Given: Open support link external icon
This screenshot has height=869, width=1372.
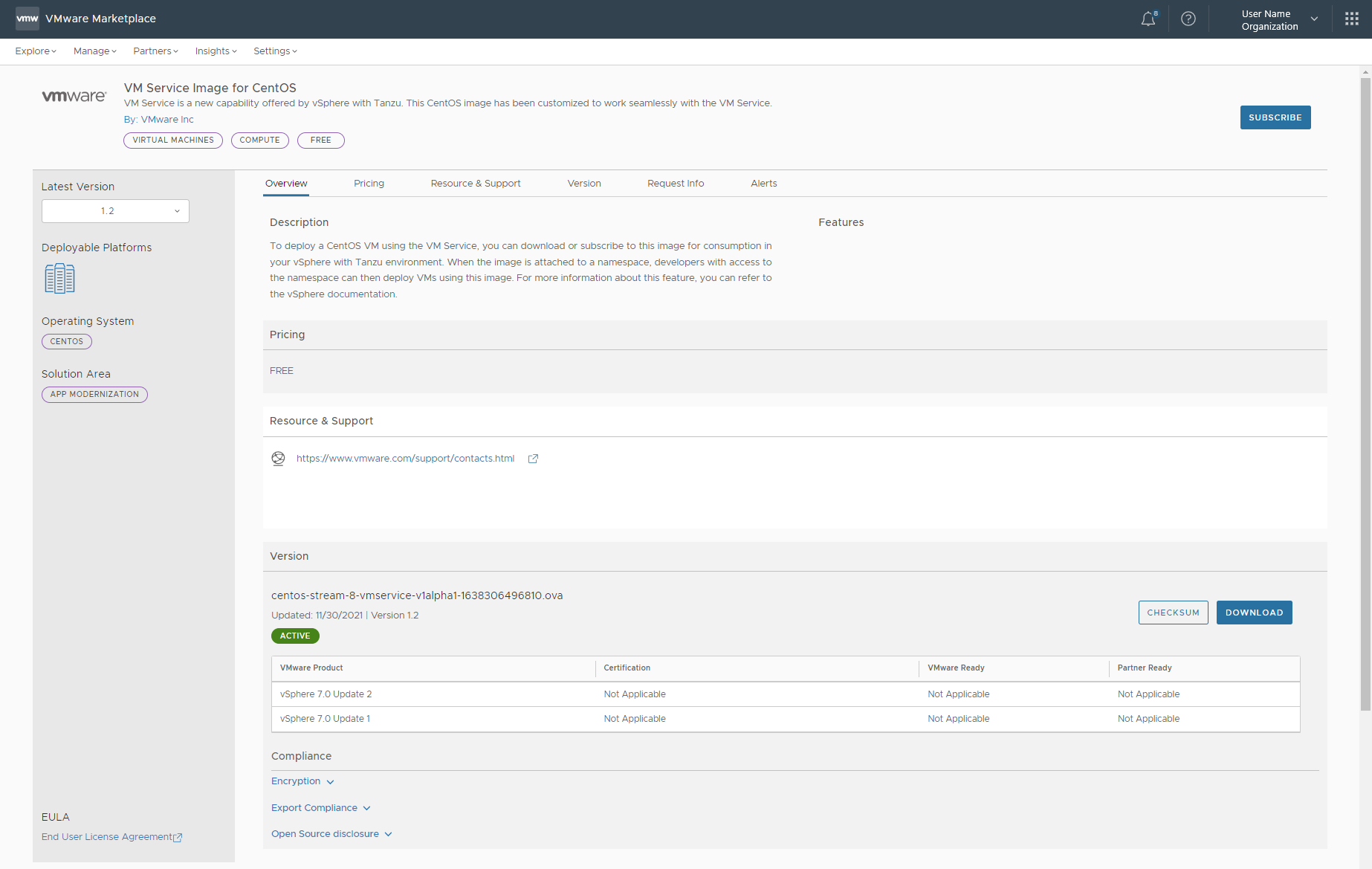Looking at the screenshot, I should coord(533,459).
